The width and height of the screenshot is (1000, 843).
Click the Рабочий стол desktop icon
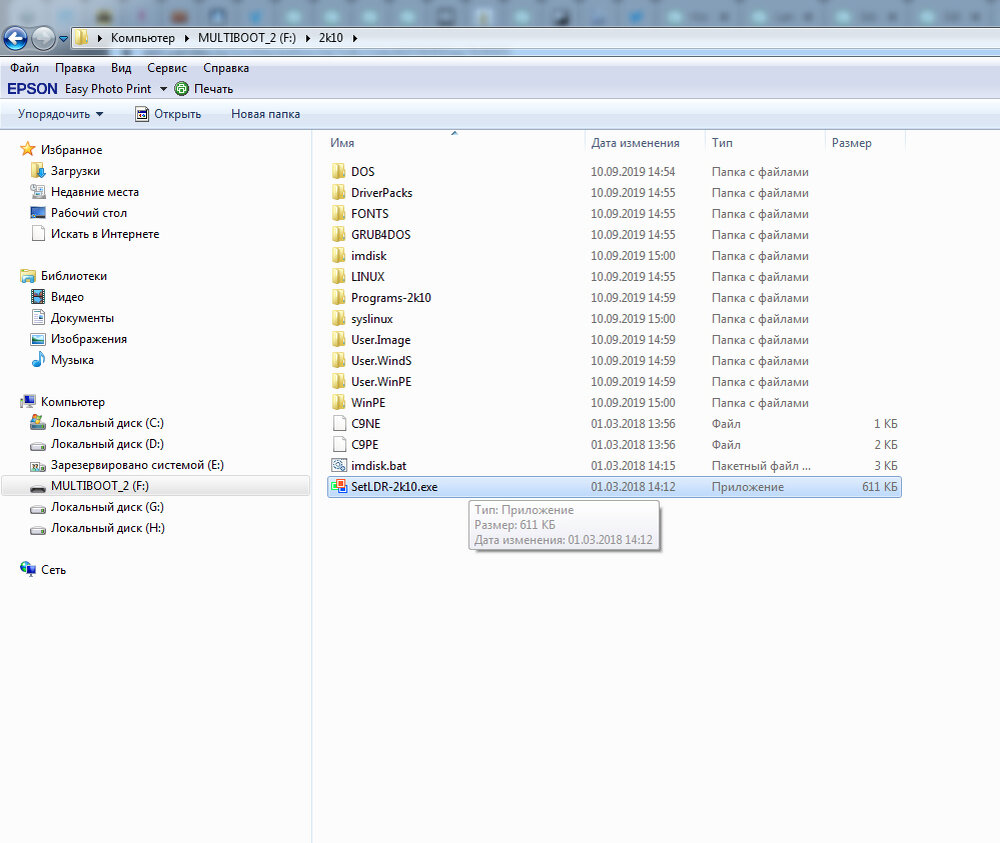pyautogui.click(x=38, y=213)
